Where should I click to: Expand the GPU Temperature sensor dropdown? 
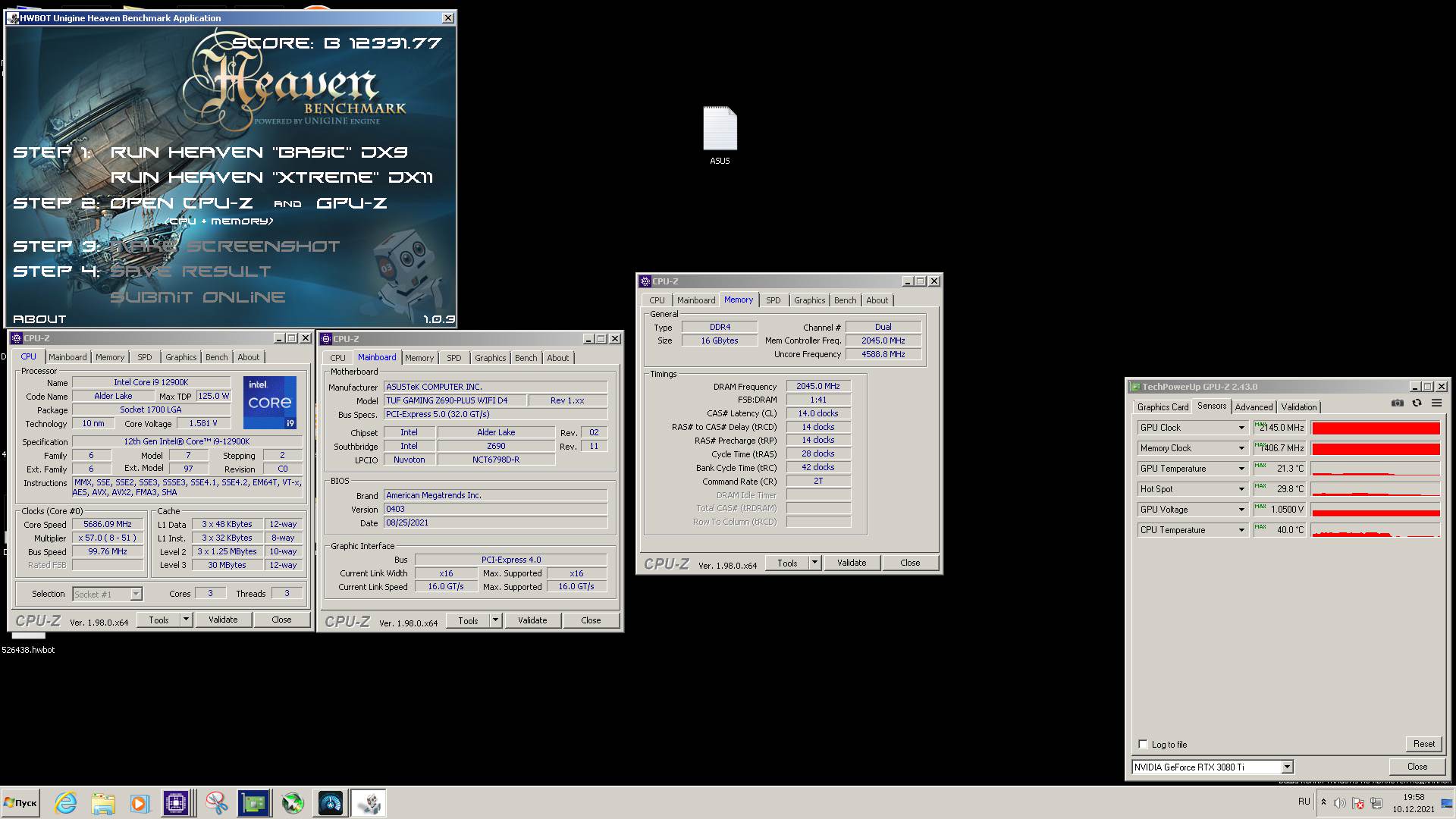pos(1241,469)
